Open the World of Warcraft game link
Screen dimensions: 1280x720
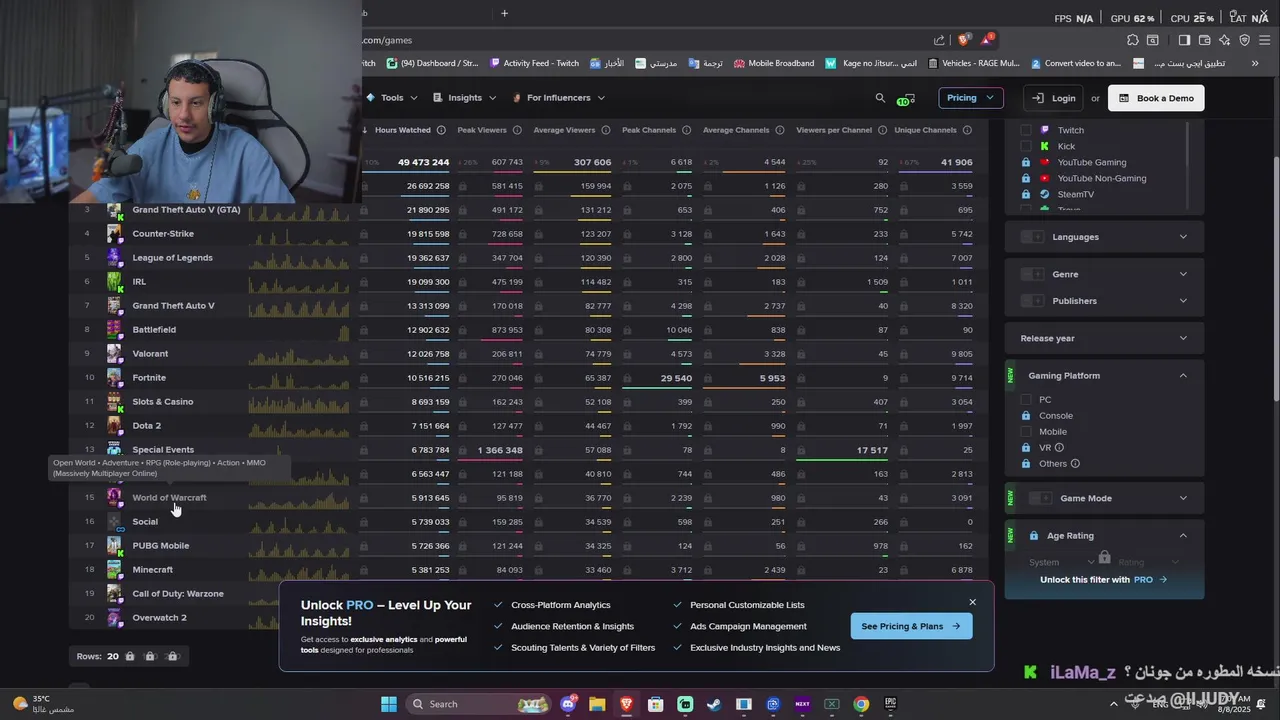point(169,498)
